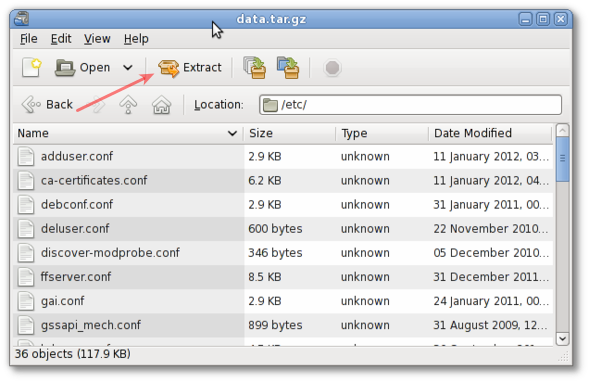Expand the Open recent dropdown arrow
Viewport: 589px width, 382px height.
point(128,68)
